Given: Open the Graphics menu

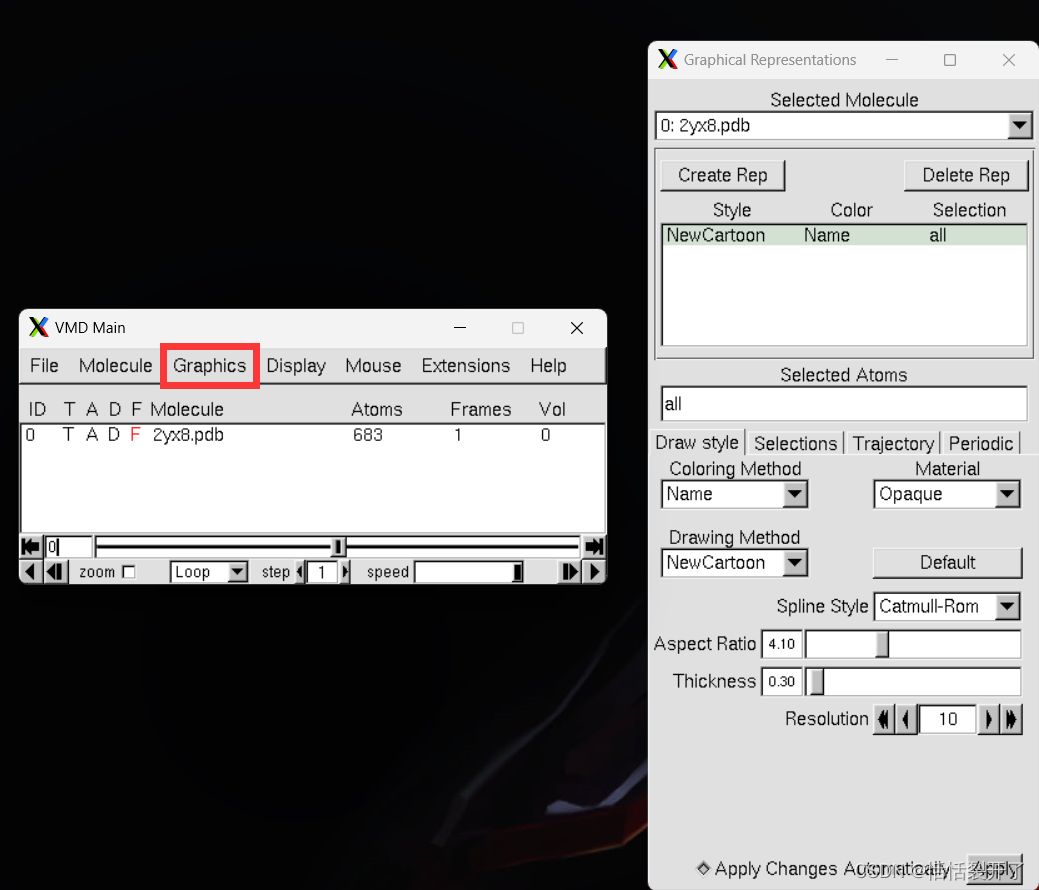Looking at the screenshot, I should click(209, 366).
